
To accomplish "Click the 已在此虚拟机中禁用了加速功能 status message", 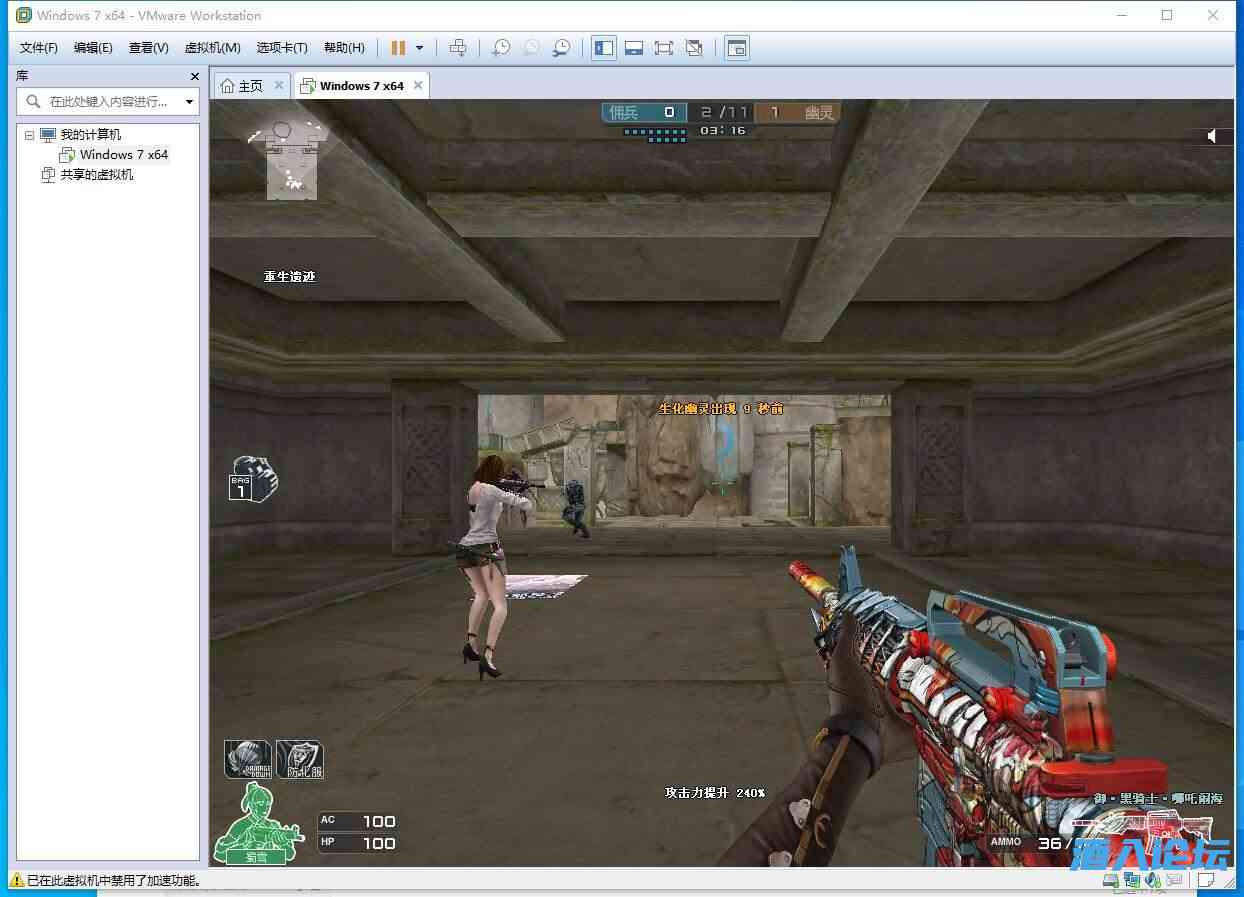I will [114, 881].
